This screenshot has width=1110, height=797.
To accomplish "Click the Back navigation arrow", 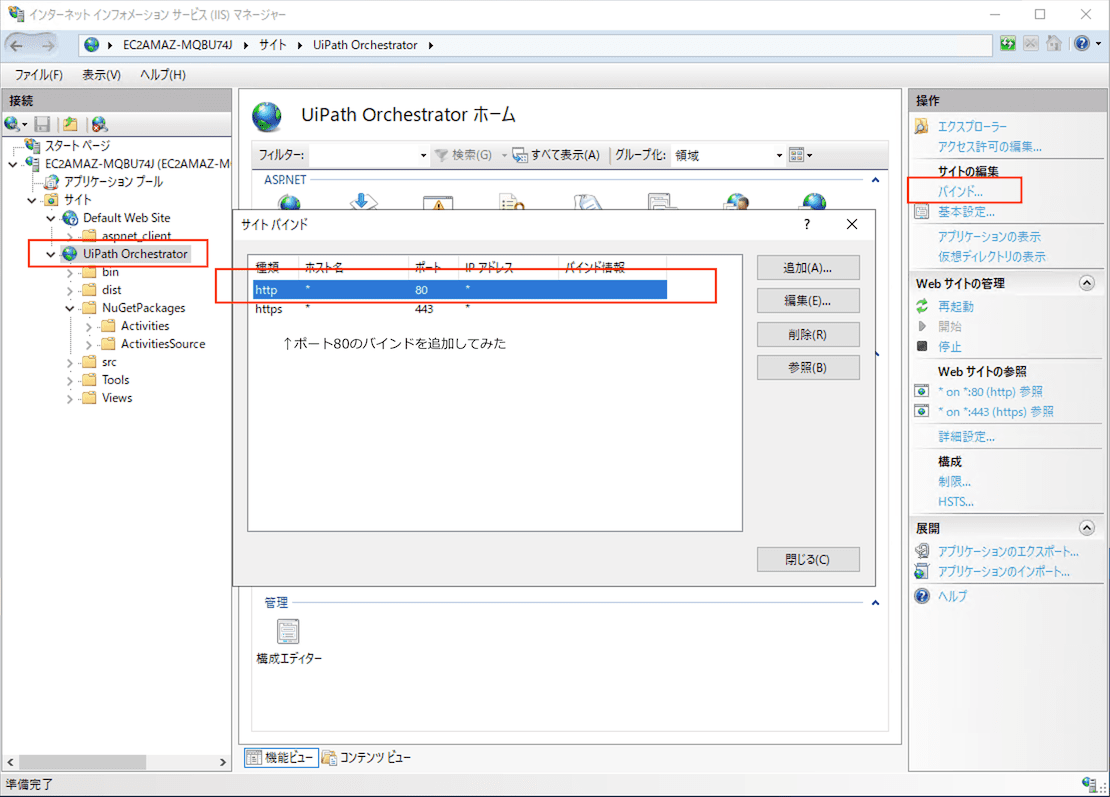I will pyautogui.click(x=17, y=45).
